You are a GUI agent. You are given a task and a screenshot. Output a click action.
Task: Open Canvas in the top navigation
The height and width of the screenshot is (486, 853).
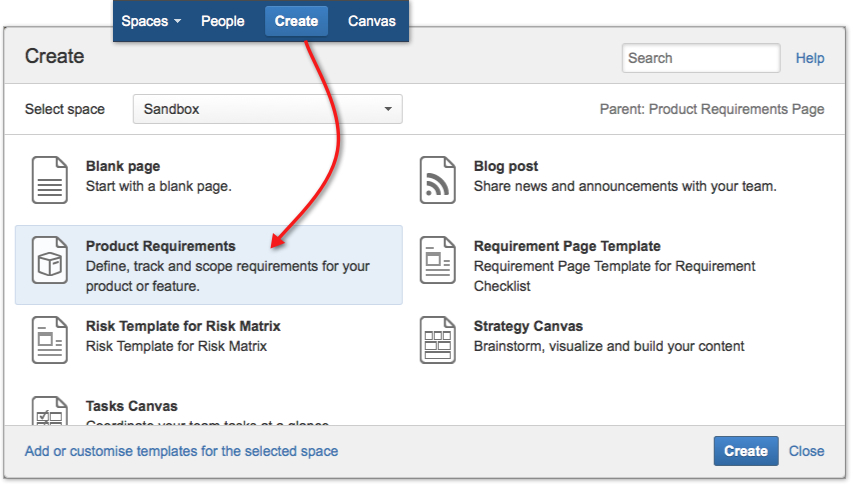(x=371, y=21)
